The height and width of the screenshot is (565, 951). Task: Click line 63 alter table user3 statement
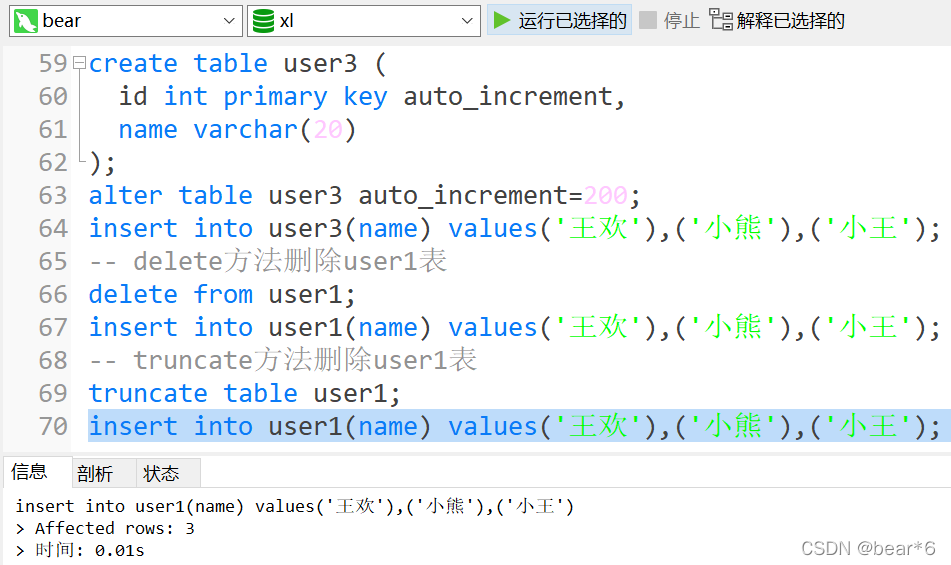point(364,196)
